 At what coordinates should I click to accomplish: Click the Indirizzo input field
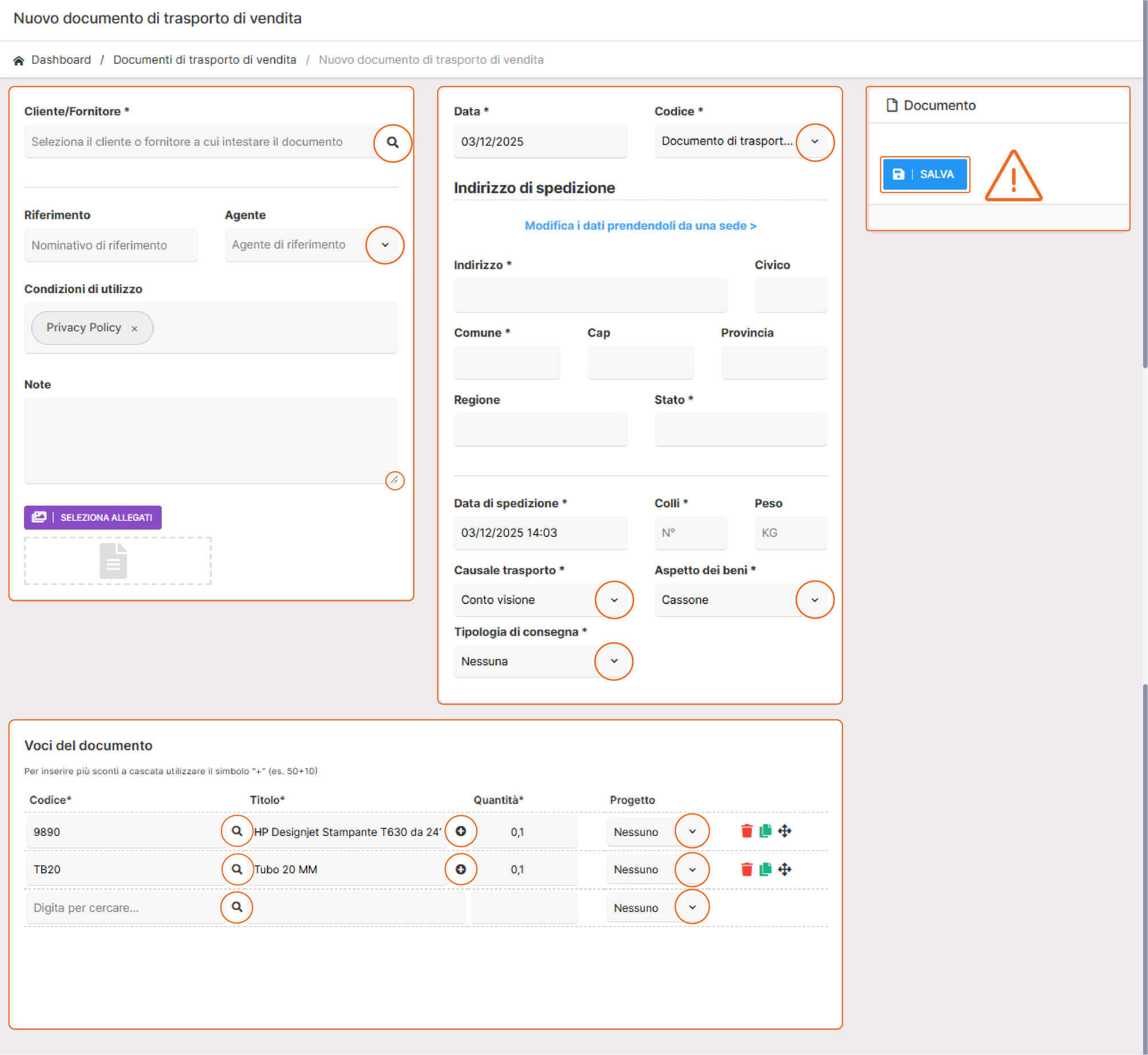click(x=590, y=295)
